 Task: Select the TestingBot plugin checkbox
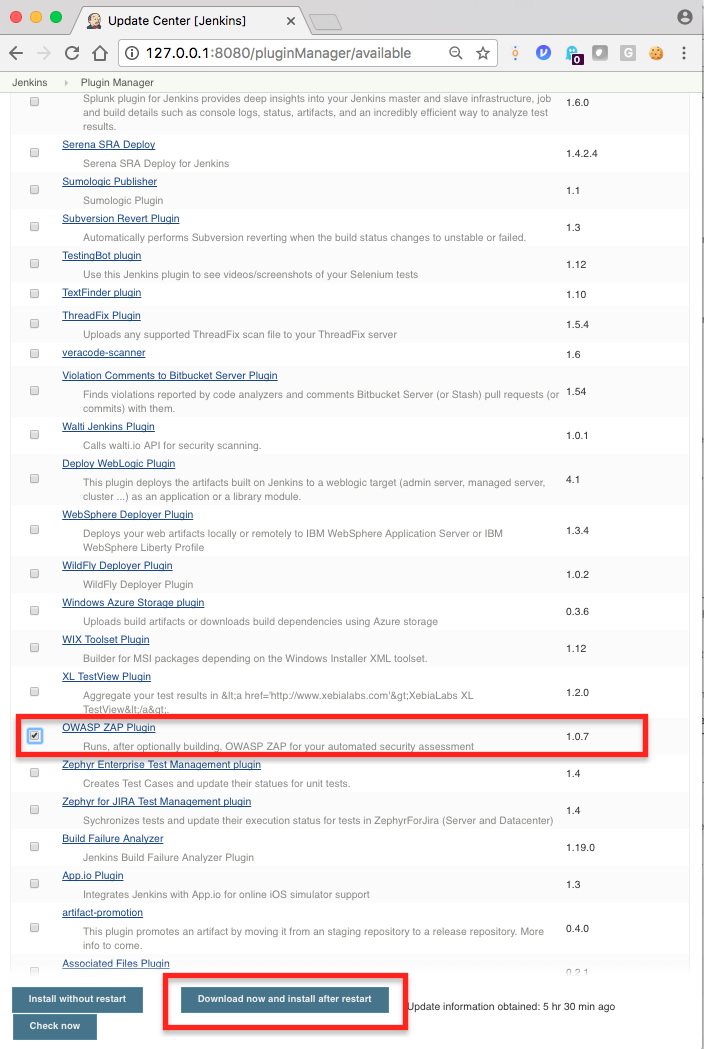[34, 264]
